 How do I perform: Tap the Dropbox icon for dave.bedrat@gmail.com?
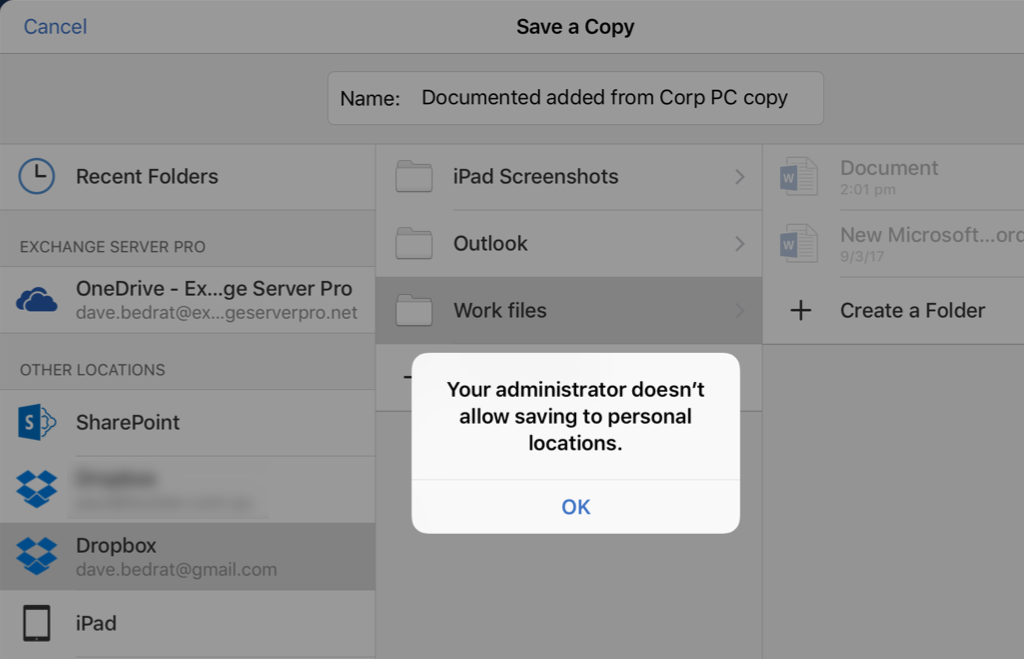tap(37, 556)
